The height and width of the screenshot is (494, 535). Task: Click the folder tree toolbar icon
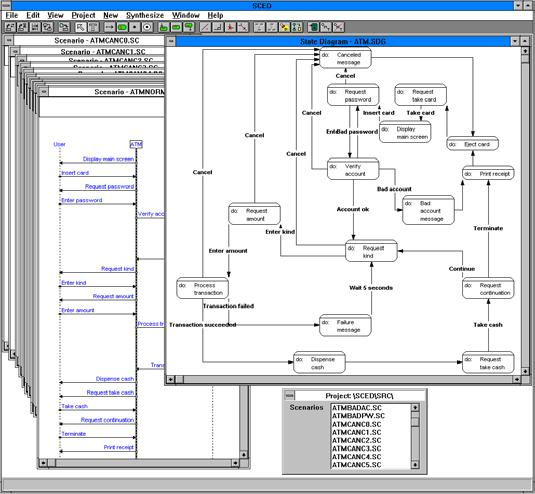click(64, 27)
